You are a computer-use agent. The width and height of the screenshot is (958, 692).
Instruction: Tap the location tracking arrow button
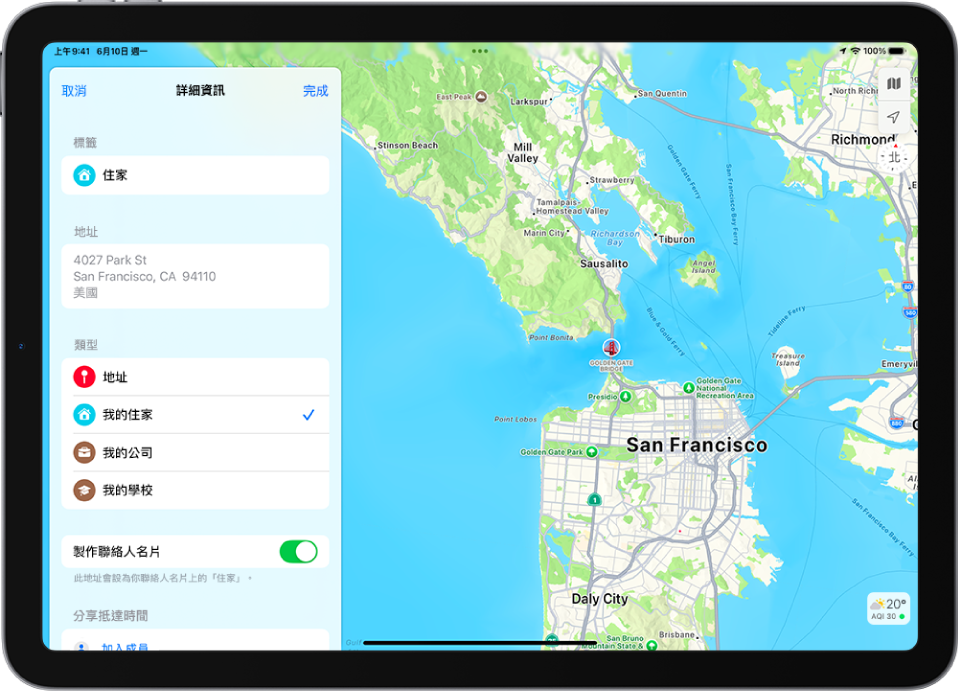point(894,116)
